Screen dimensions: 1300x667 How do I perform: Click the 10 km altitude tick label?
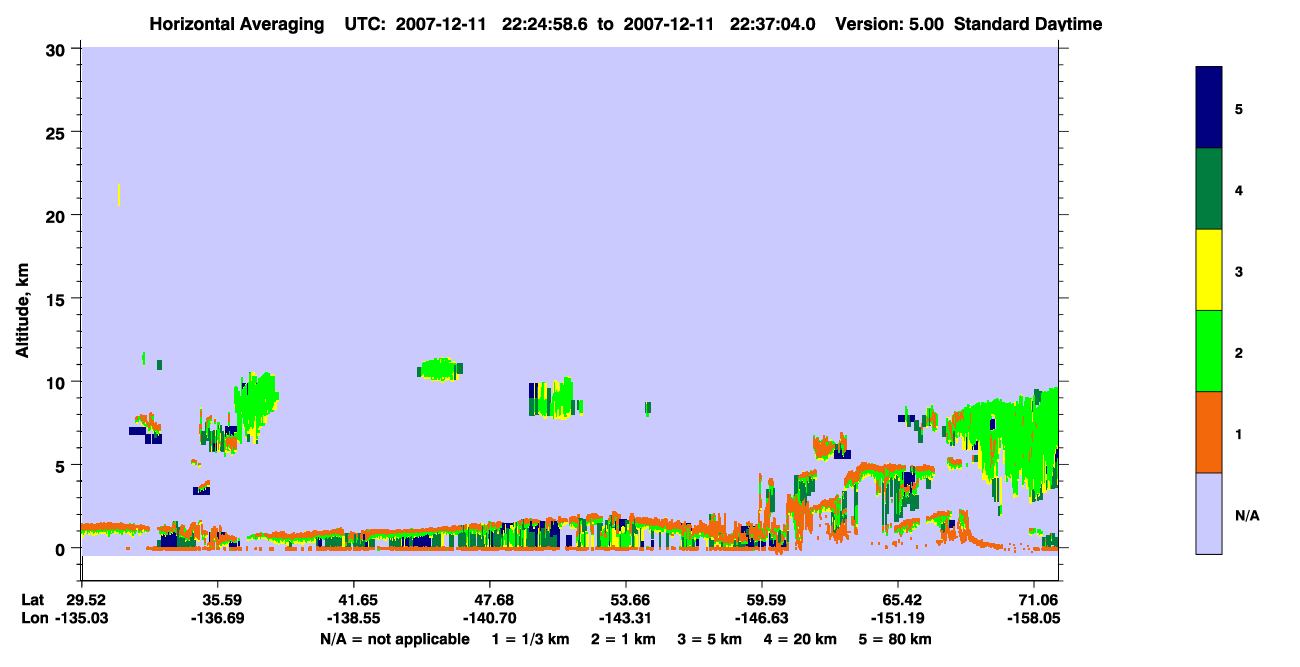click(x=58, y=382)
